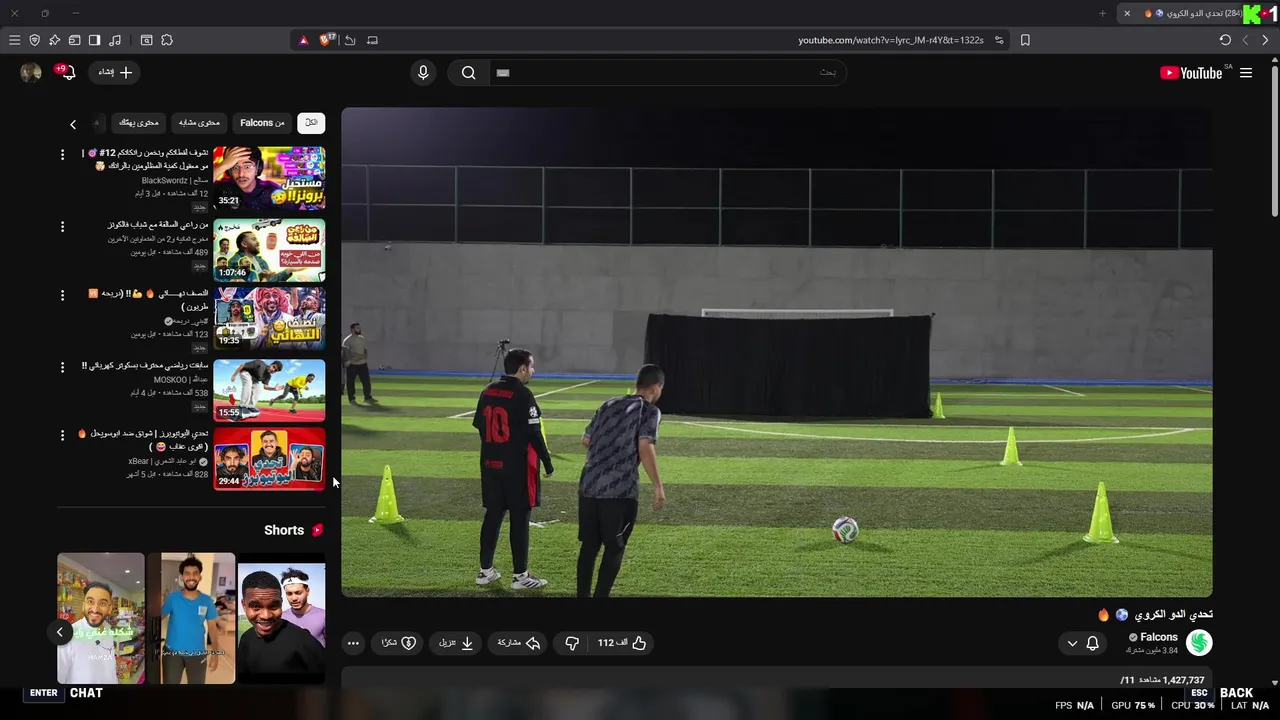Screen dimensions: 1280x720
Task: Toggle the browser sidebar panel icon
Action: pos(94,40)
